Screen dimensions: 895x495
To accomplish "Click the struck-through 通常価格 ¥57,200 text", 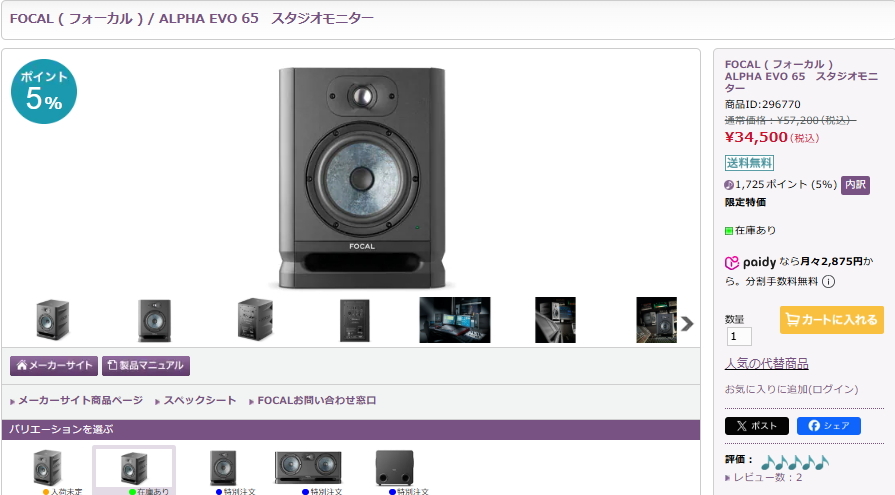I will tap(791, 120).
